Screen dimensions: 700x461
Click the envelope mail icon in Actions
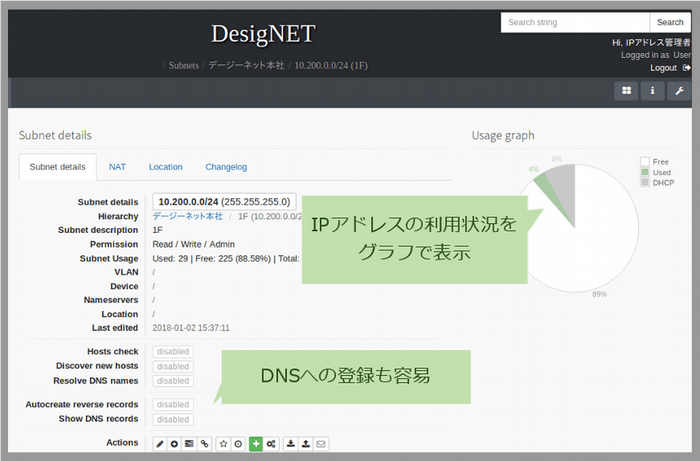(321, 443)
